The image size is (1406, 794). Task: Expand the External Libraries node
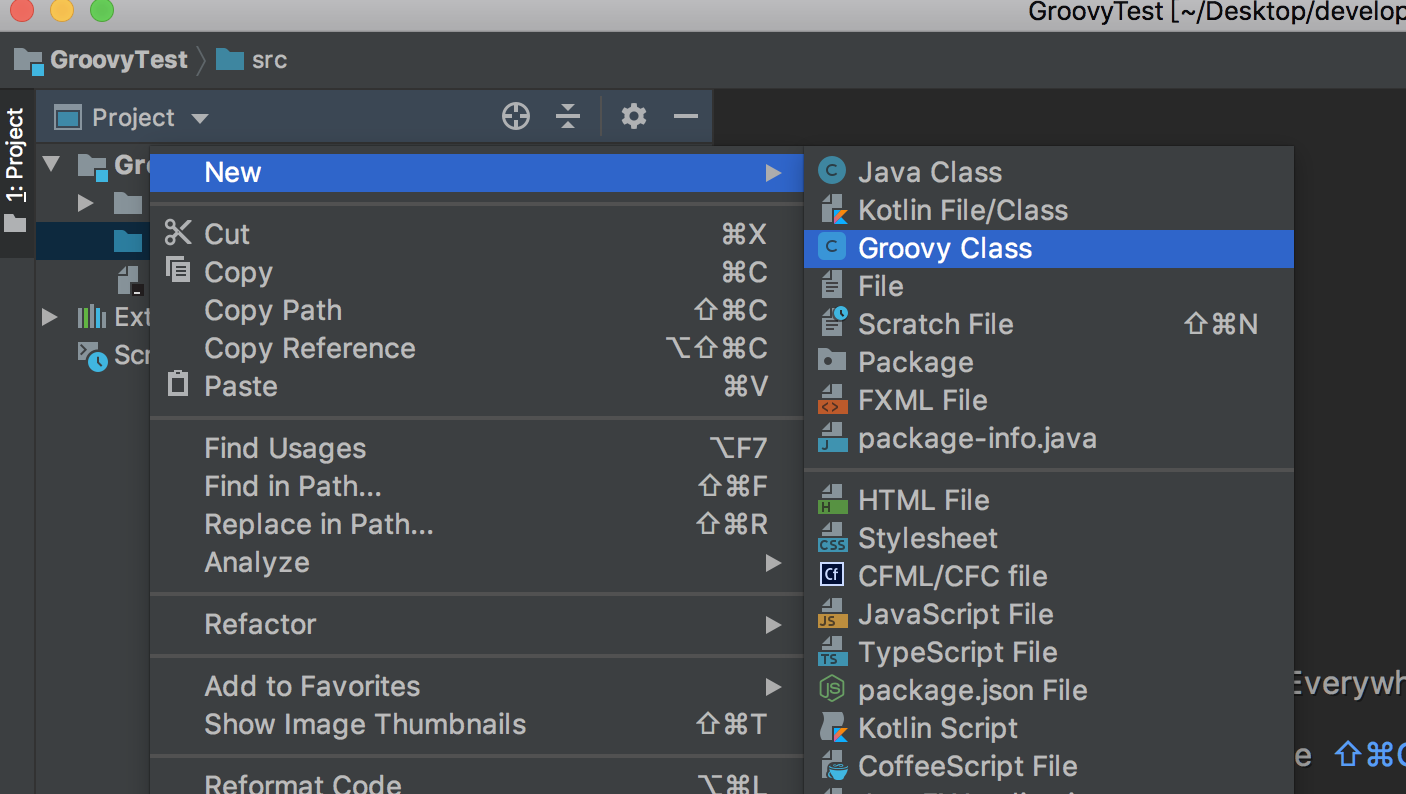[50, 318]
